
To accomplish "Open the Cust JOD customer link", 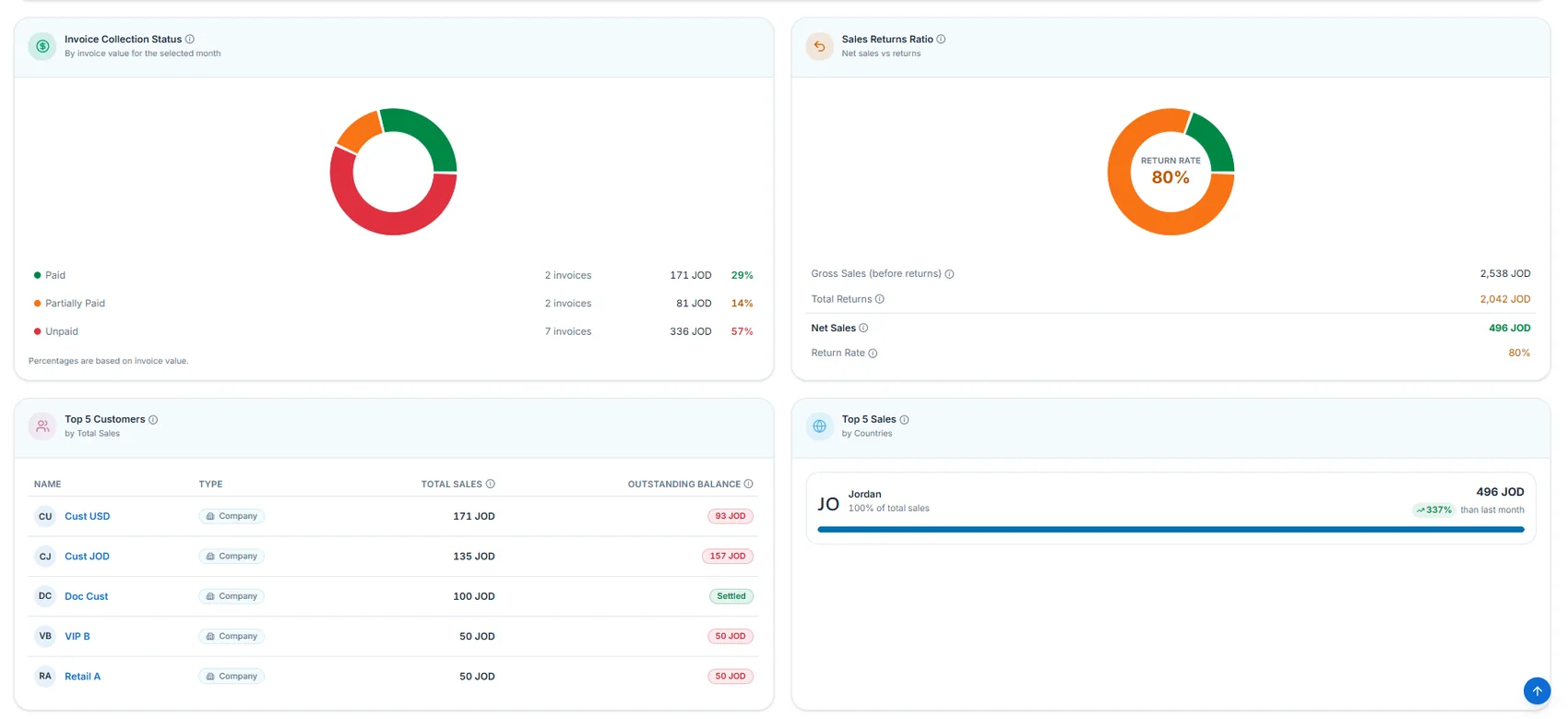I will (87, 557).
